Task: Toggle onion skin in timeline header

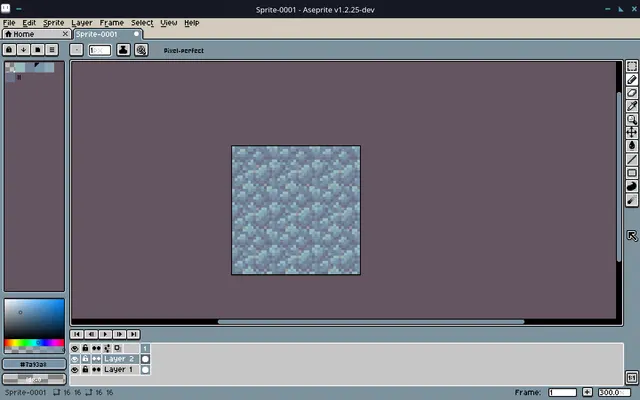Action: click(107, 348)
